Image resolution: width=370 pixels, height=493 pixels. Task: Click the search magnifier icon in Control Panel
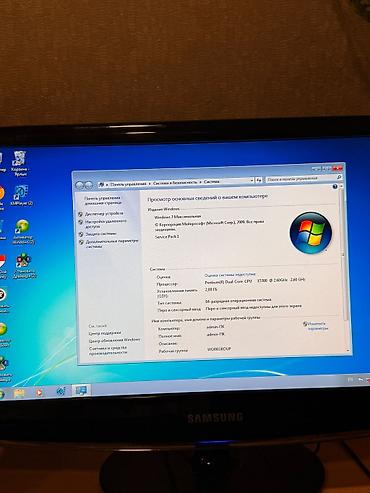[x=339, y=177]
